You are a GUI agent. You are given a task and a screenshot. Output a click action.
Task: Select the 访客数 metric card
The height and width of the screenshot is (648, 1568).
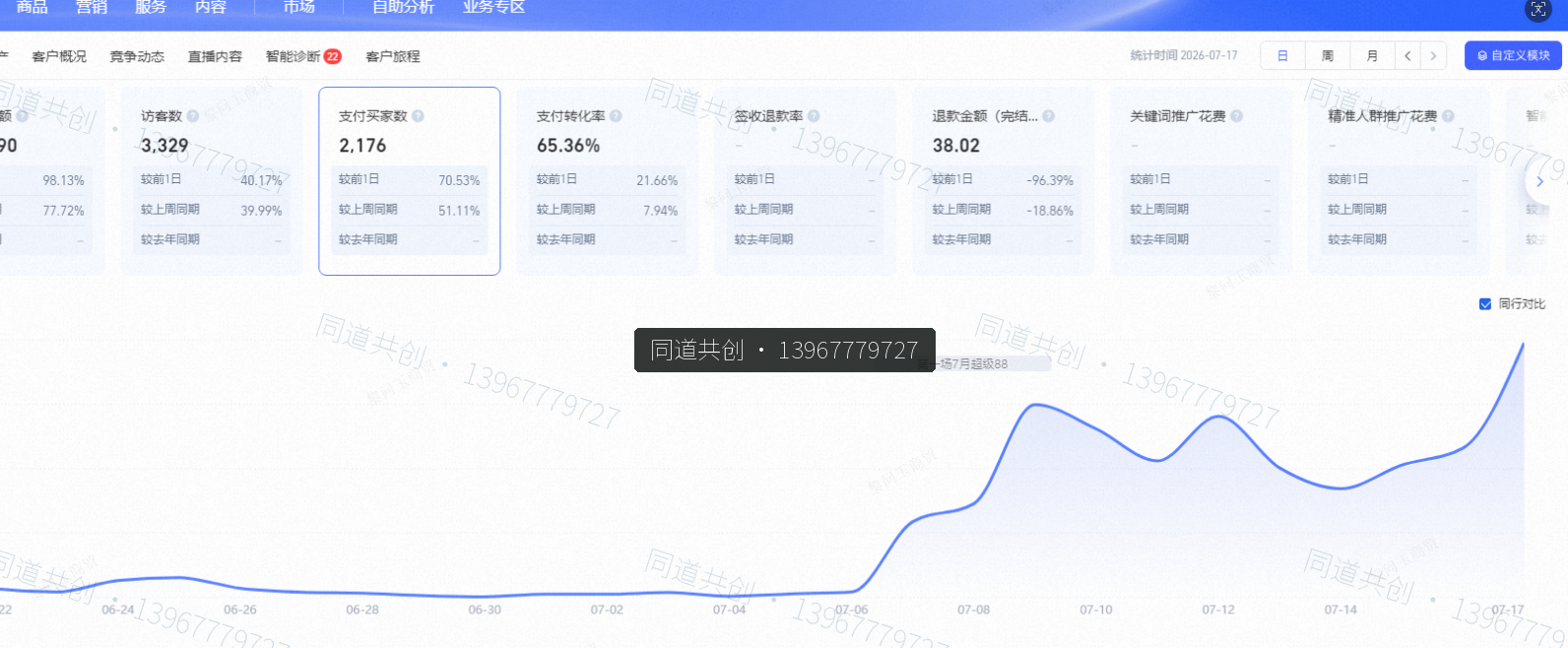[x=211, y=181]
